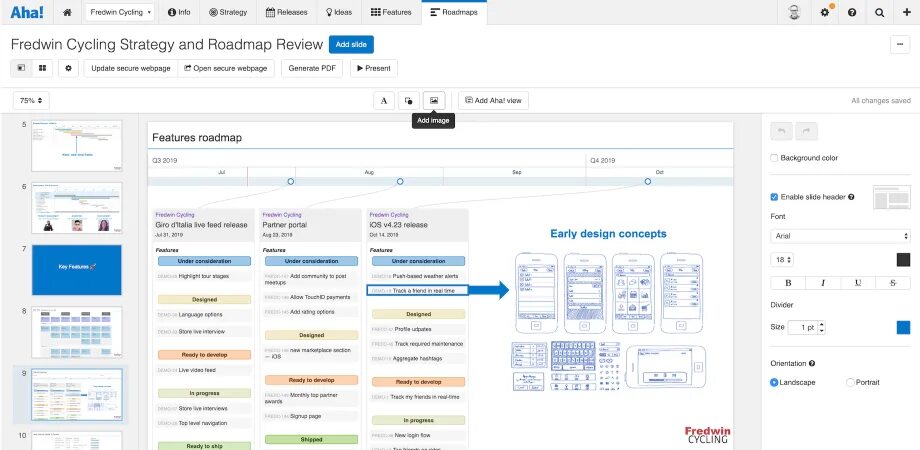Open the Releases tab
The width and height of the screenshot is (920, 450).
coord(287,12)
